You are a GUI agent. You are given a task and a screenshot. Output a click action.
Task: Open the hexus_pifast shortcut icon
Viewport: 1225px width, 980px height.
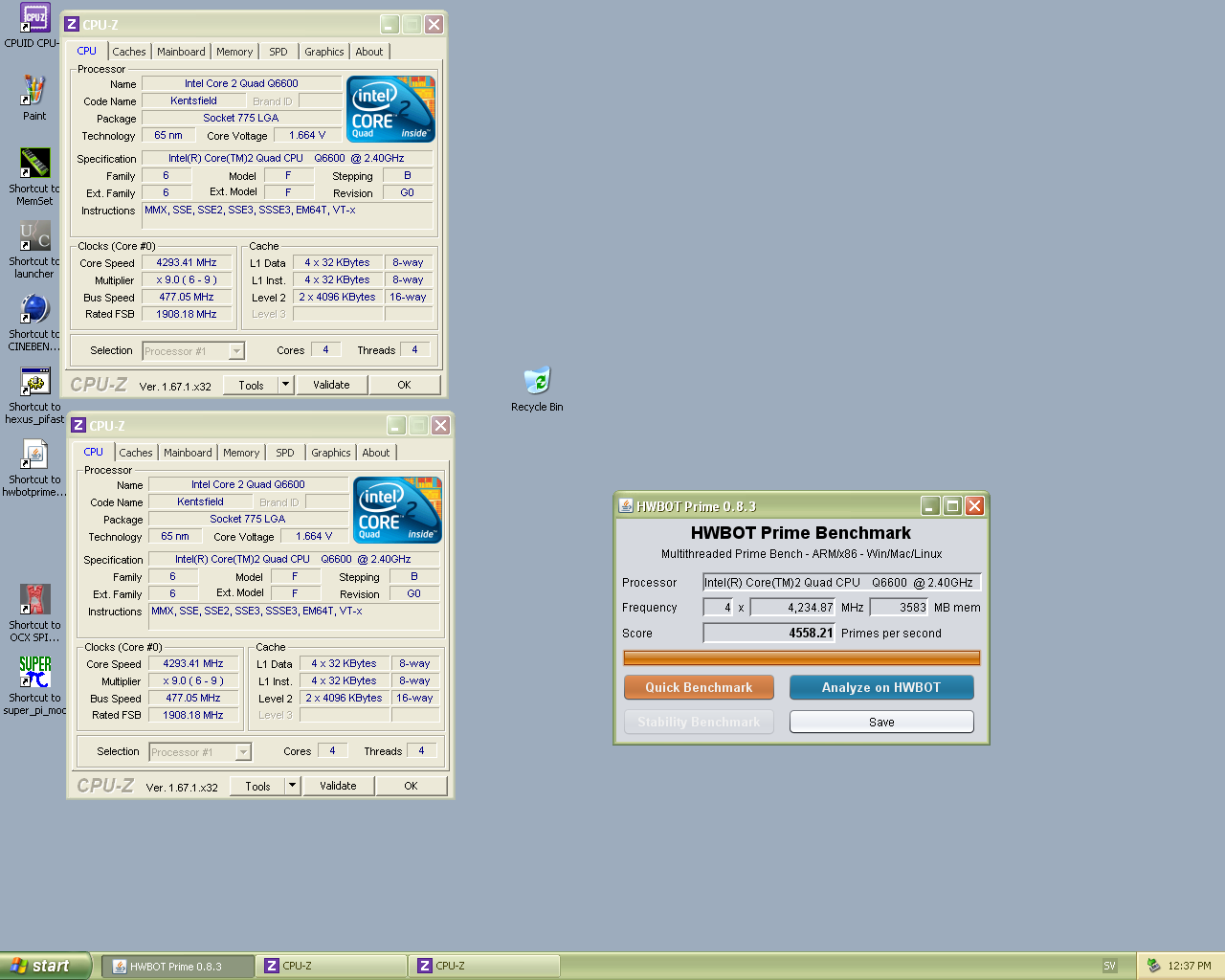34,381
